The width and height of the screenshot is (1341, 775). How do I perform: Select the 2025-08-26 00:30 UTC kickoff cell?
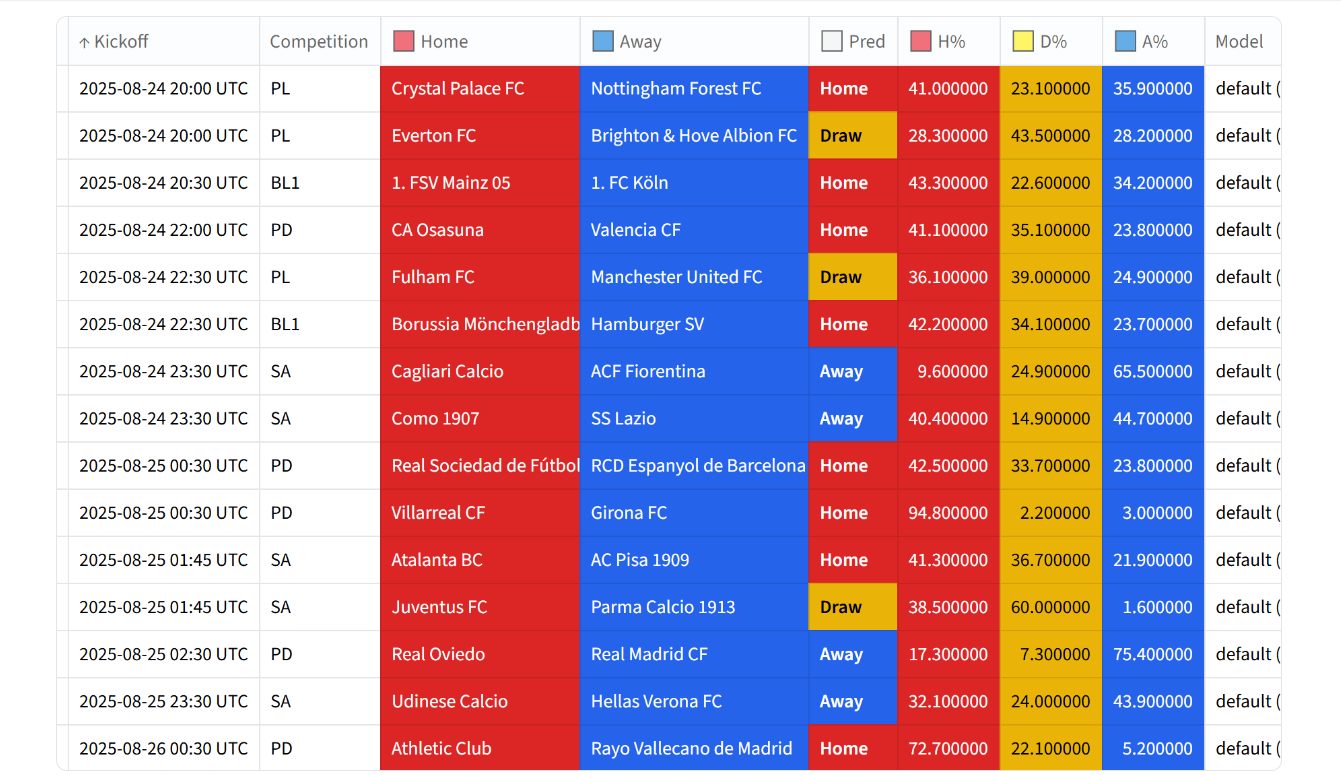coord(163,748)
